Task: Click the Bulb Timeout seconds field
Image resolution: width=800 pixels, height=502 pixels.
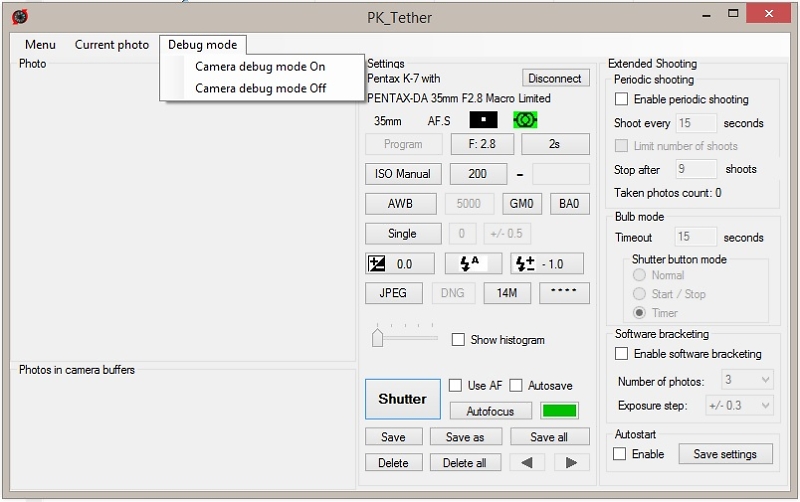Action: (696, 237)
